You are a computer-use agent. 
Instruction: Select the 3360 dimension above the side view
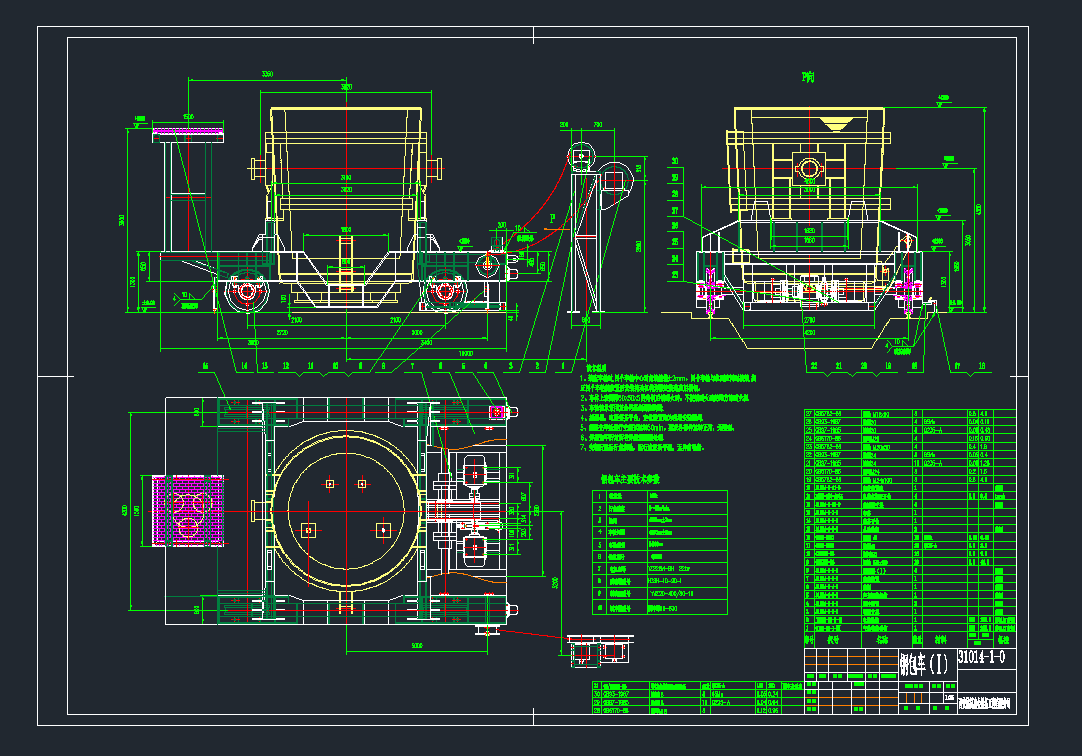click(267, 75)
